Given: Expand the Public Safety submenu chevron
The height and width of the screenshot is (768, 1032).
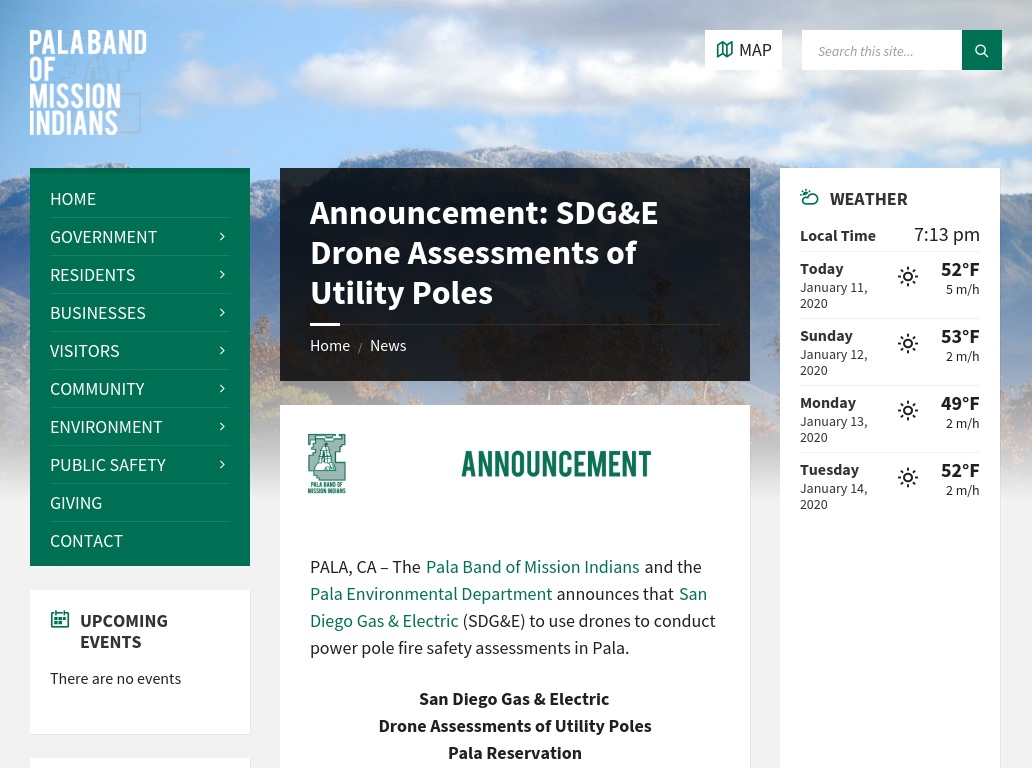Looking at the screenshot, I should (x=222, y=465).
